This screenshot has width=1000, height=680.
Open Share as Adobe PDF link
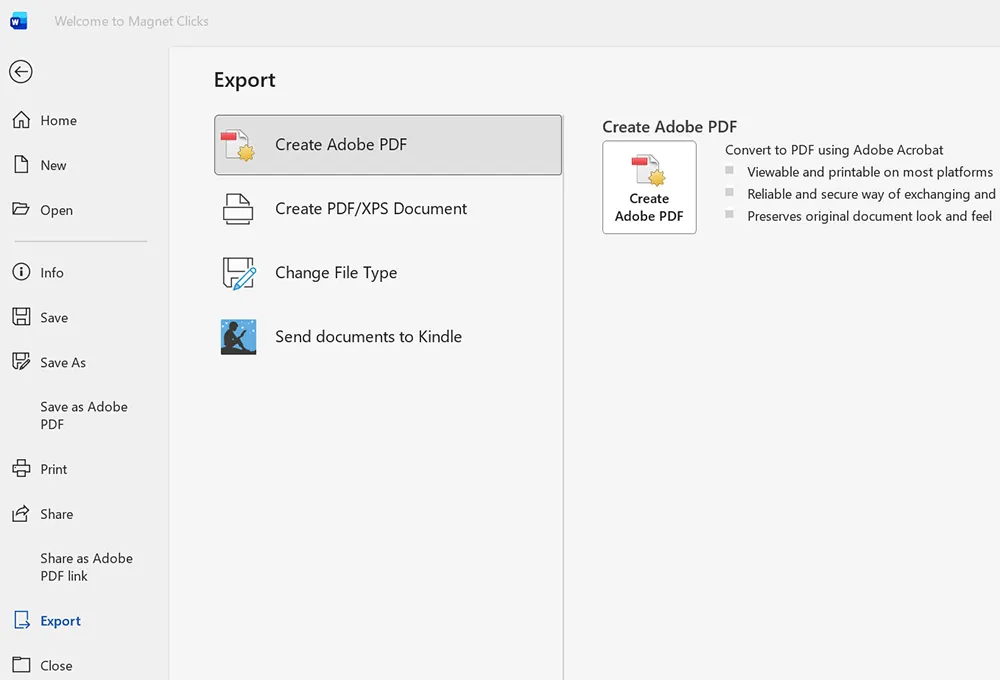[x=86, y=567]
